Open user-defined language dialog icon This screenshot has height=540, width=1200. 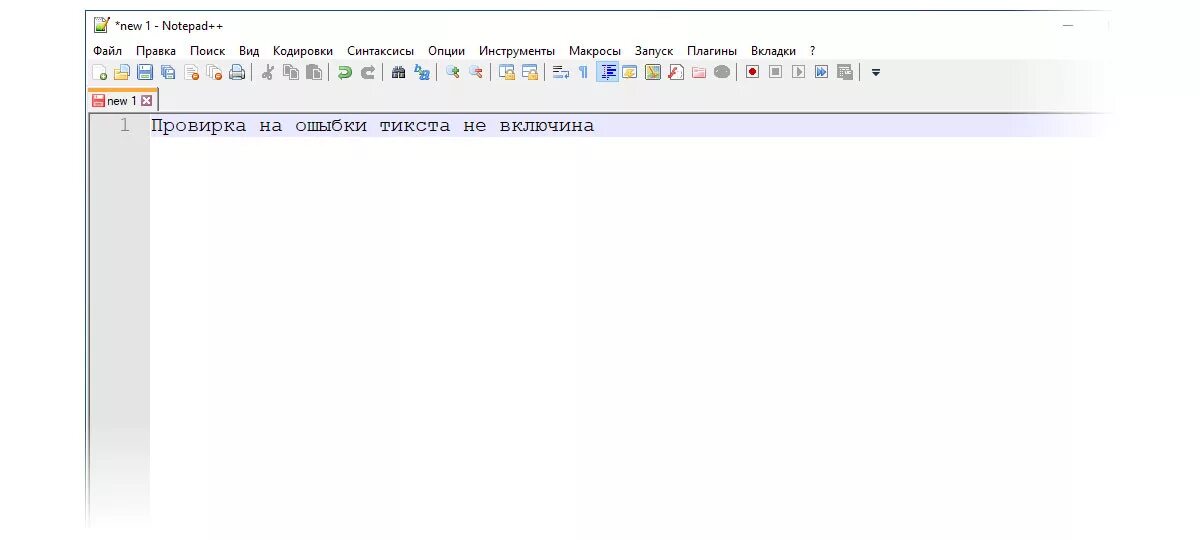pyautogui.click(x=630, y=72)
